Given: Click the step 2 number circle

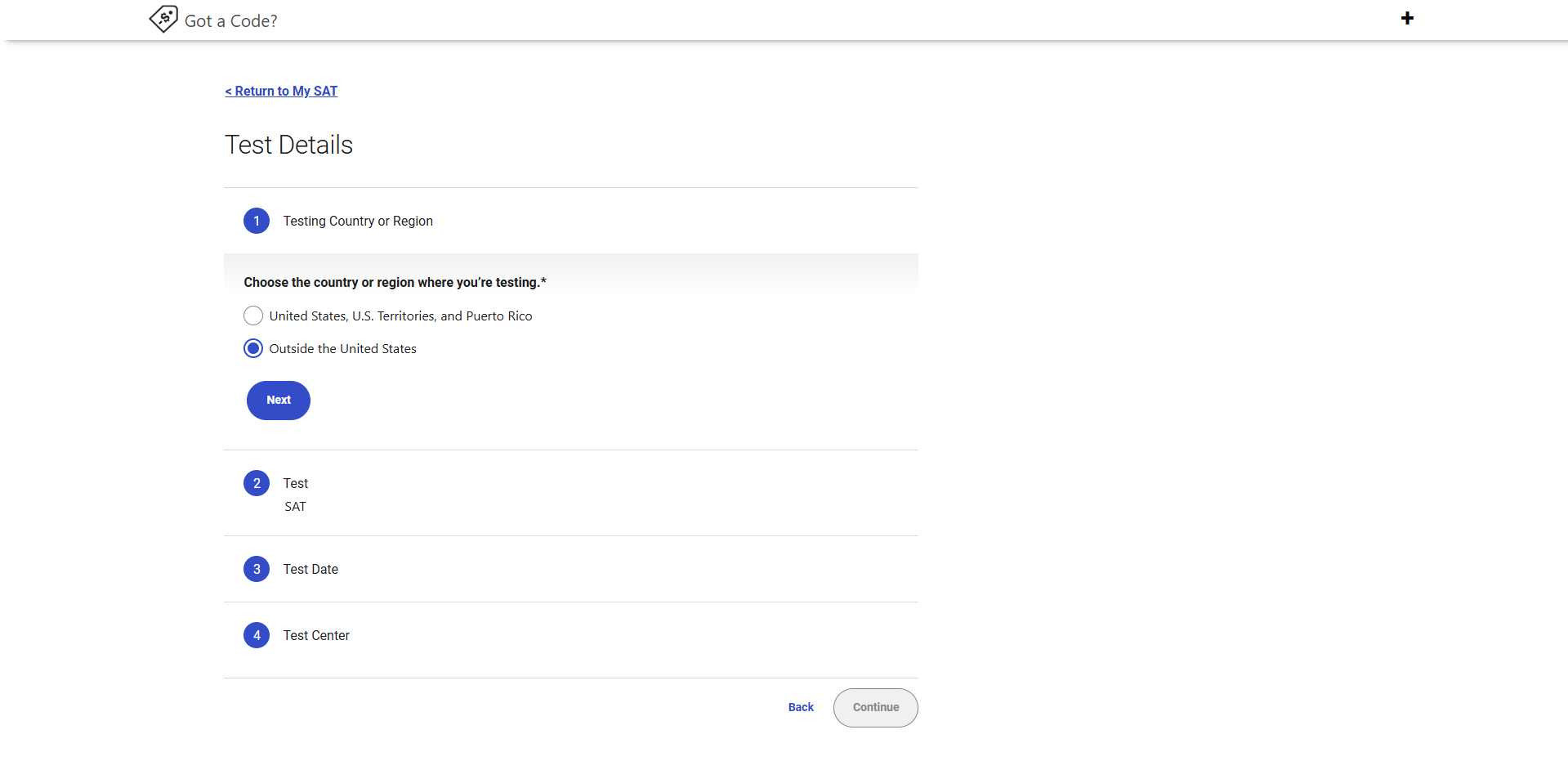Looking at the screenshot, I should (257, 483).
